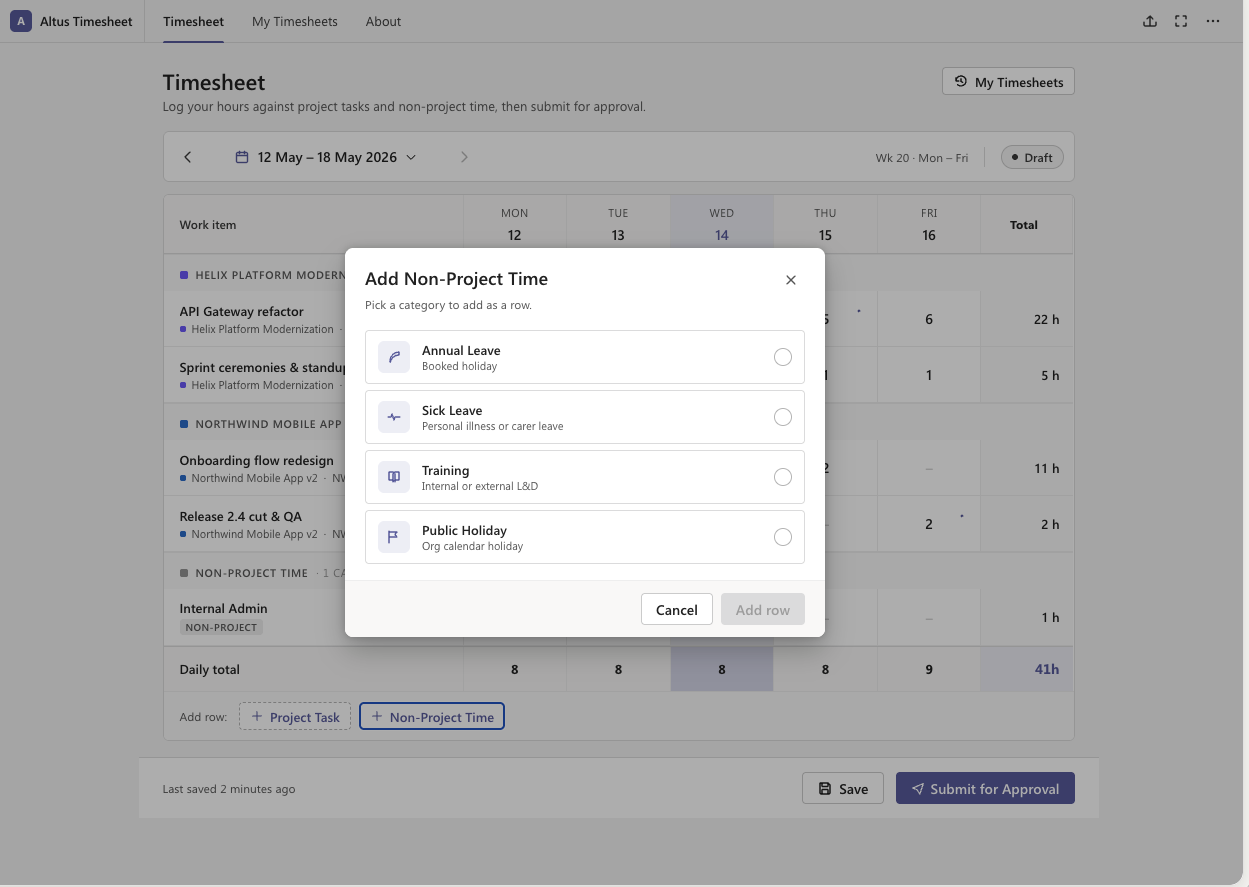Select the Annual Leave radio button
The image size is (1249, 887).
tap(783, 357)
